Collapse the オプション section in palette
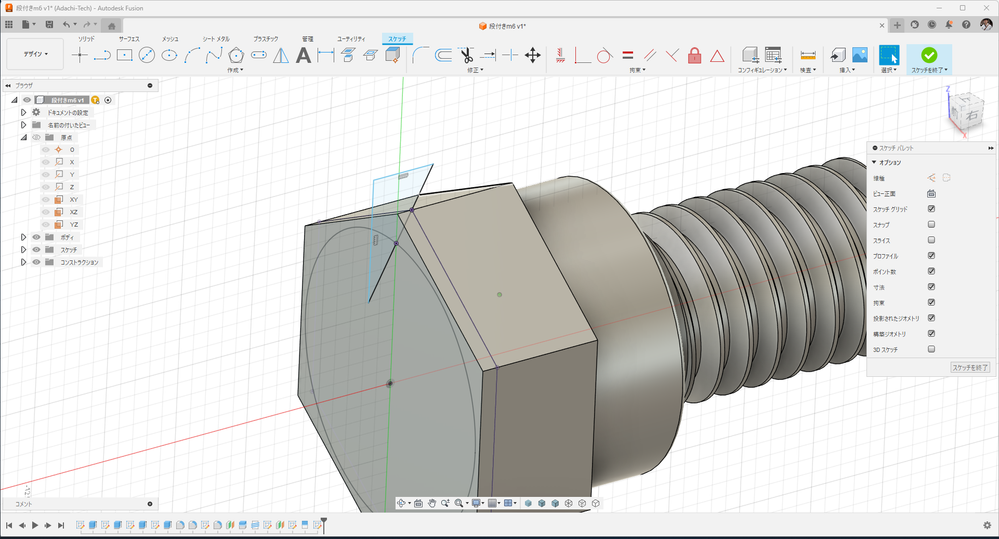999x539 pixels. point(874,162)
